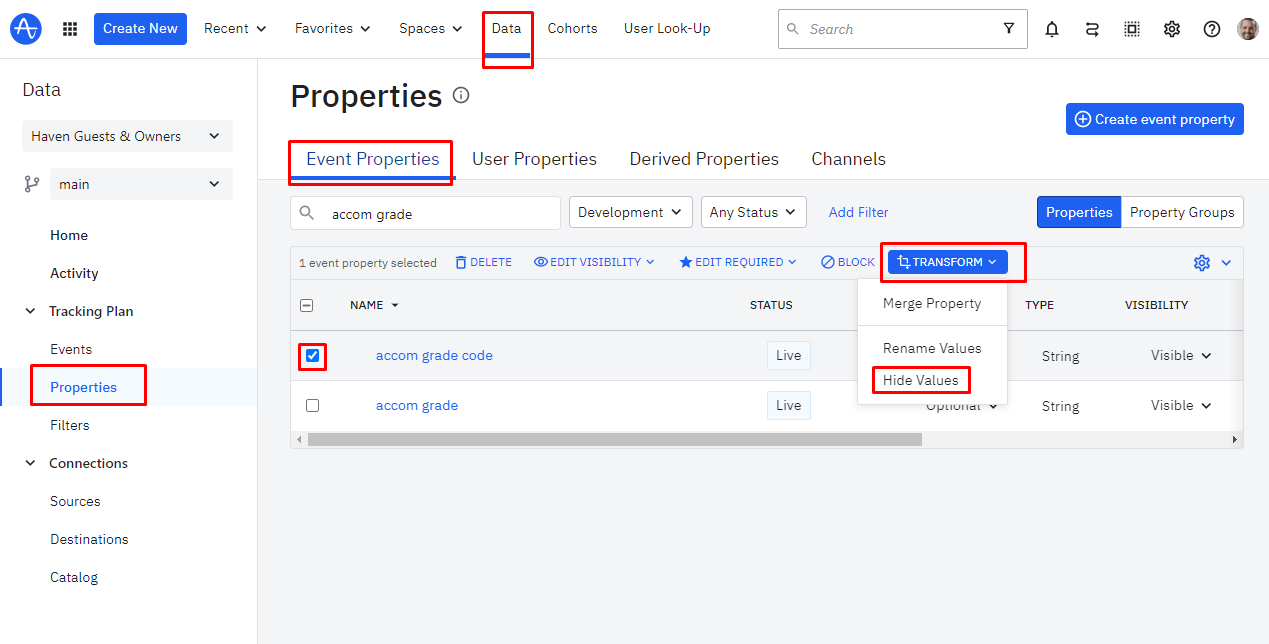
Task: Go to Home in sidebar
Action: 69,235
